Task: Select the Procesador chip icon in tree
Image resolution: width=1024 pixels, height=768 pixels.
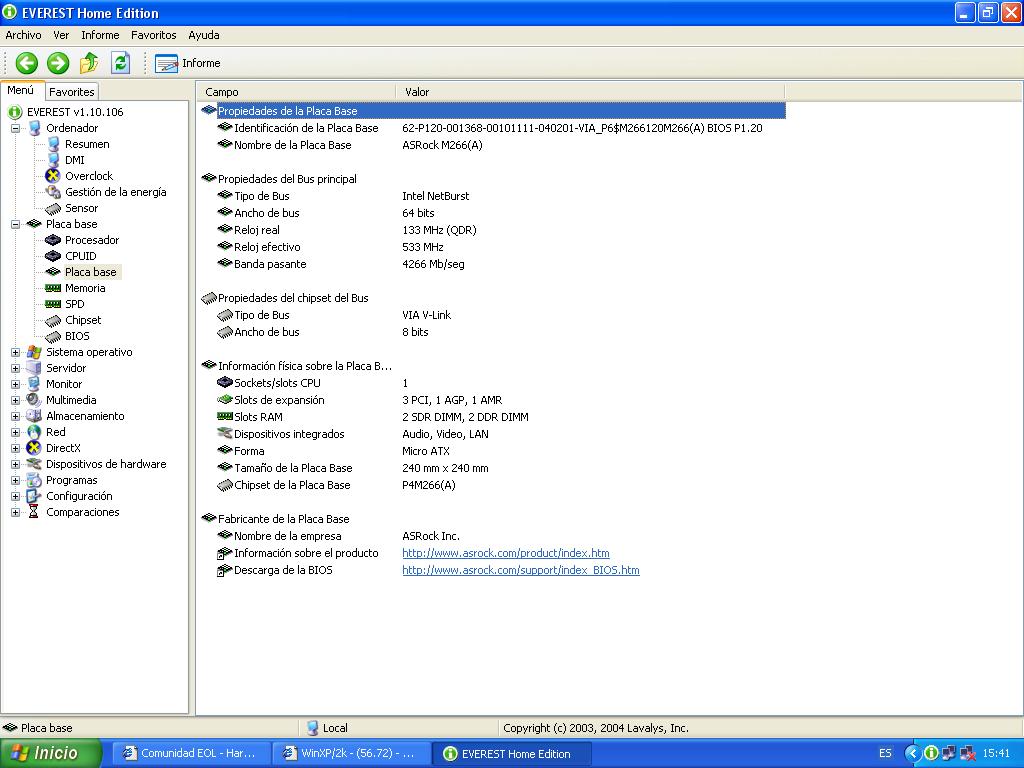Action: (x=53, y=240)
